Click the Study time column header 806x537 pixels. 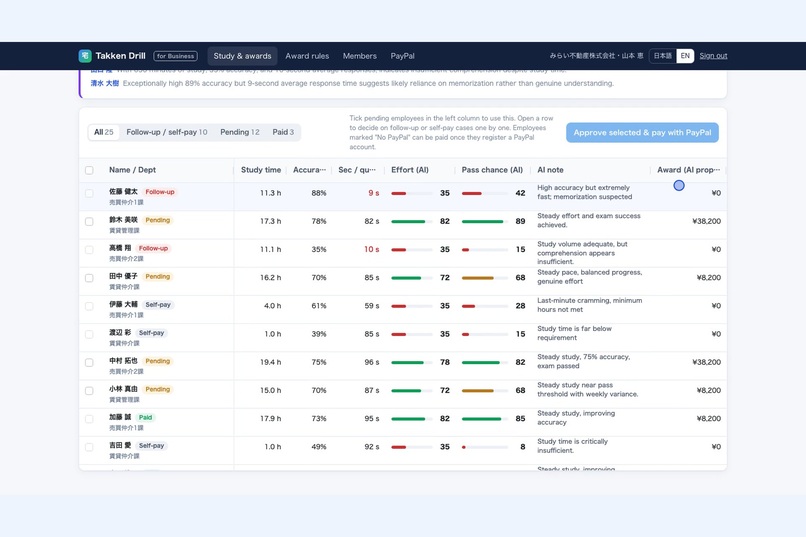click(261, 170)
